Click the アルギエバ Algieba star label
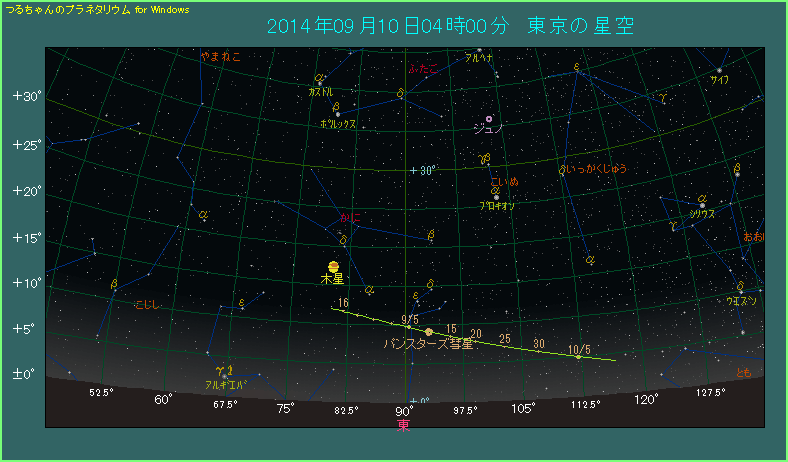 225,384
